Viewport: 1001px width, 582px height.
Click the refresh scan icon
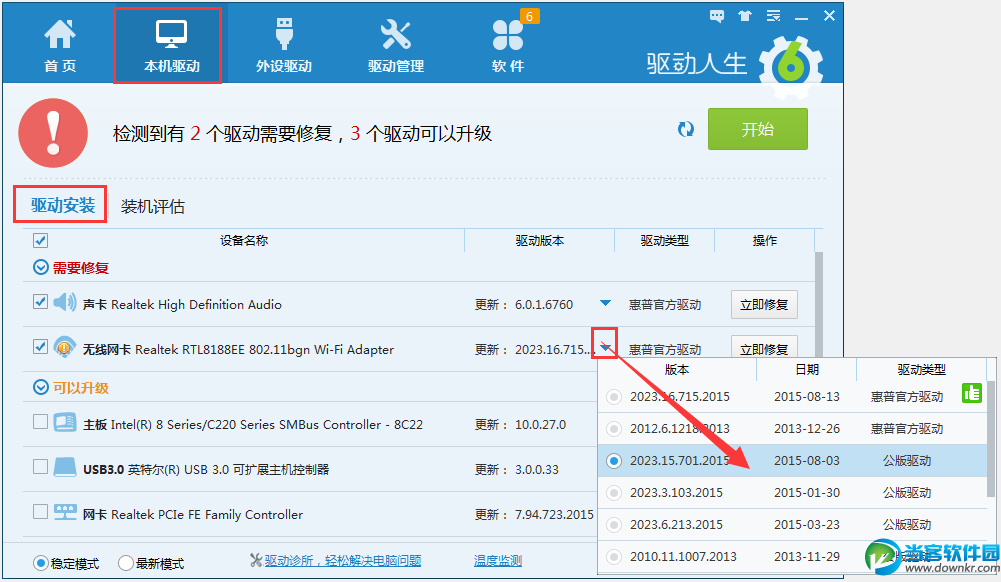[686, 129]
